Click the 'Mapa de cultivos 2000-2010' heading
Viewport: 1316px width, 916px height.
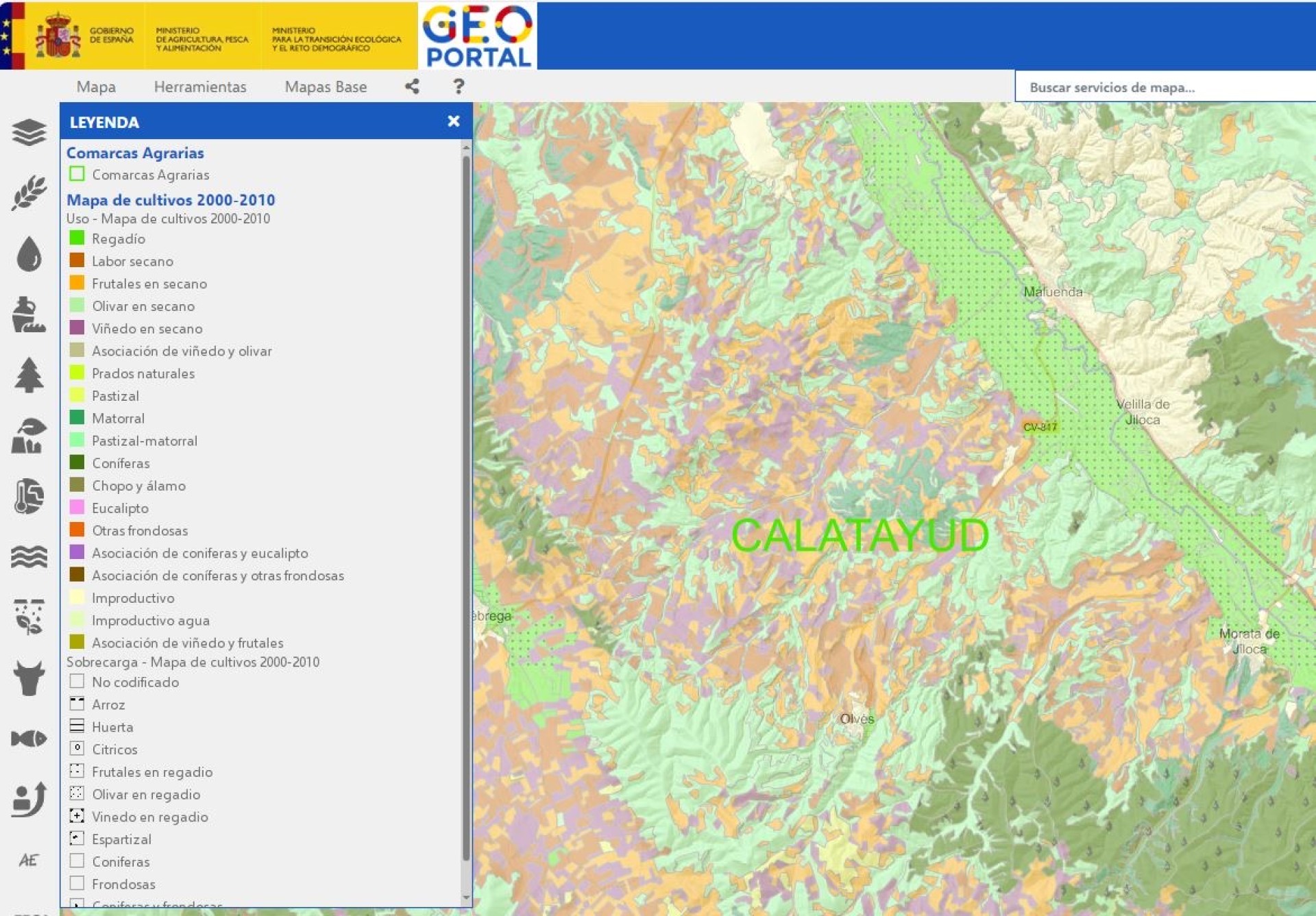171,200
